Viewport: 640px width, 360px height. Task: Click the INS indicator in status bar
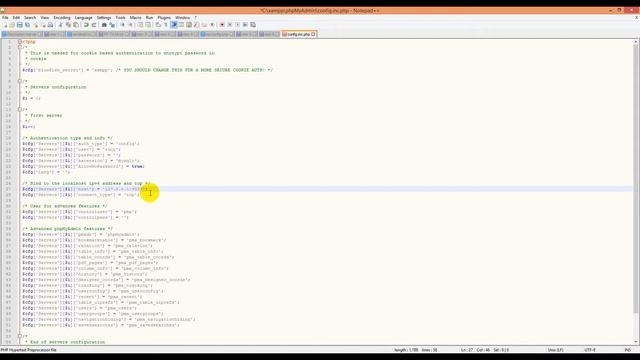(627, 350)
